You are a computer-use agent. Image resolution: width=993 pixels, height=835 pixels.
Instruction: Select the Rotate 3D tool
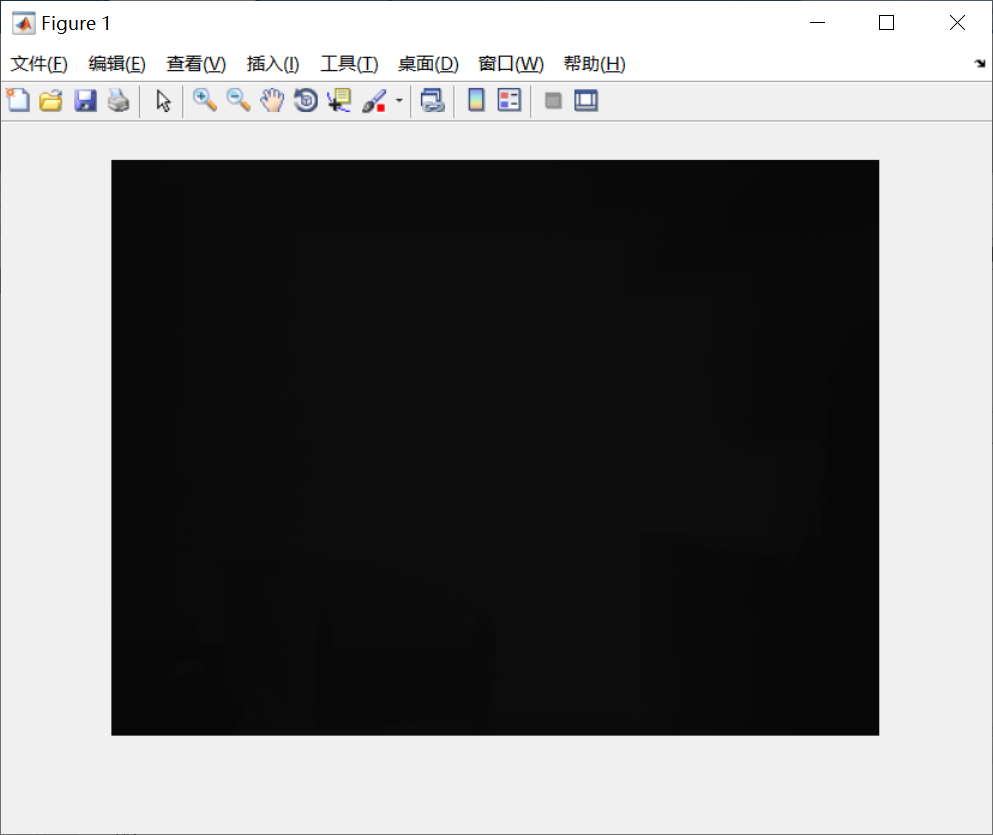tap(306, 100)
